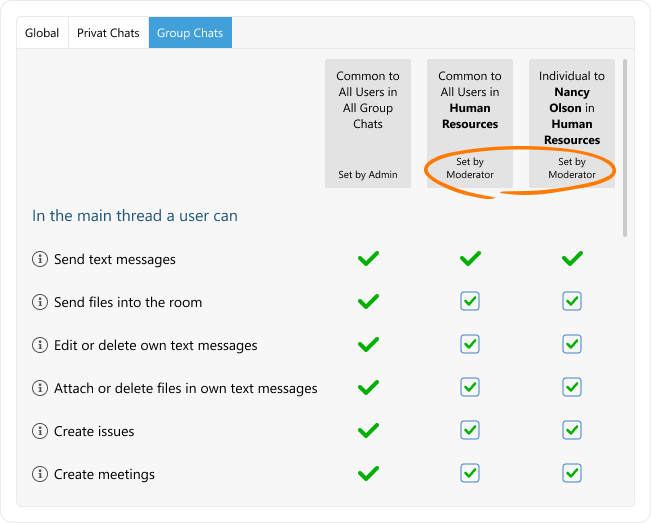Click Admin checkmark in Create meetings row
The width and height of the screenshot is (651, 523).
pos(368,473)
